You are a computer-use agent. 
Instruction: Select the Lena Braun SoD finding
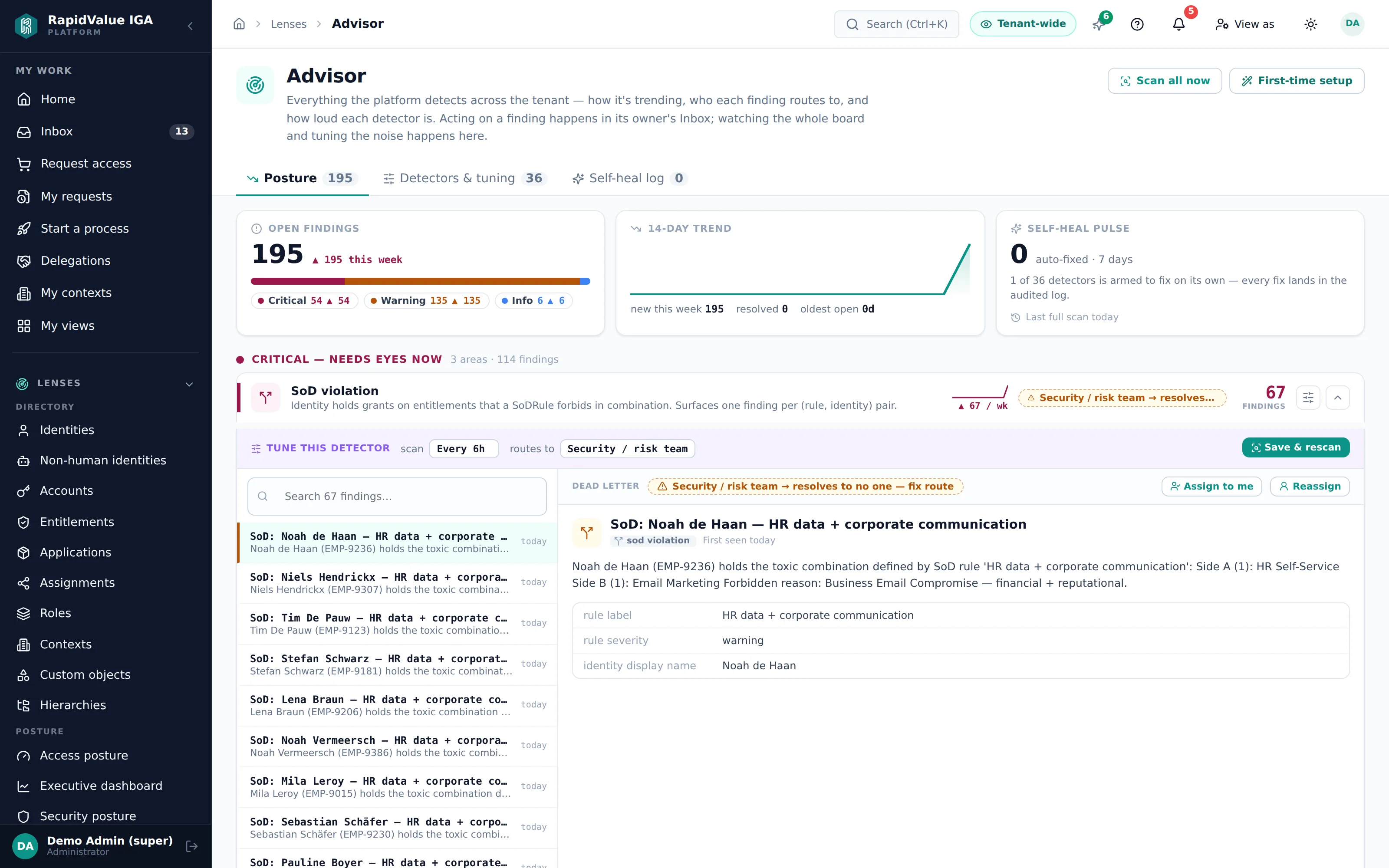397,706
